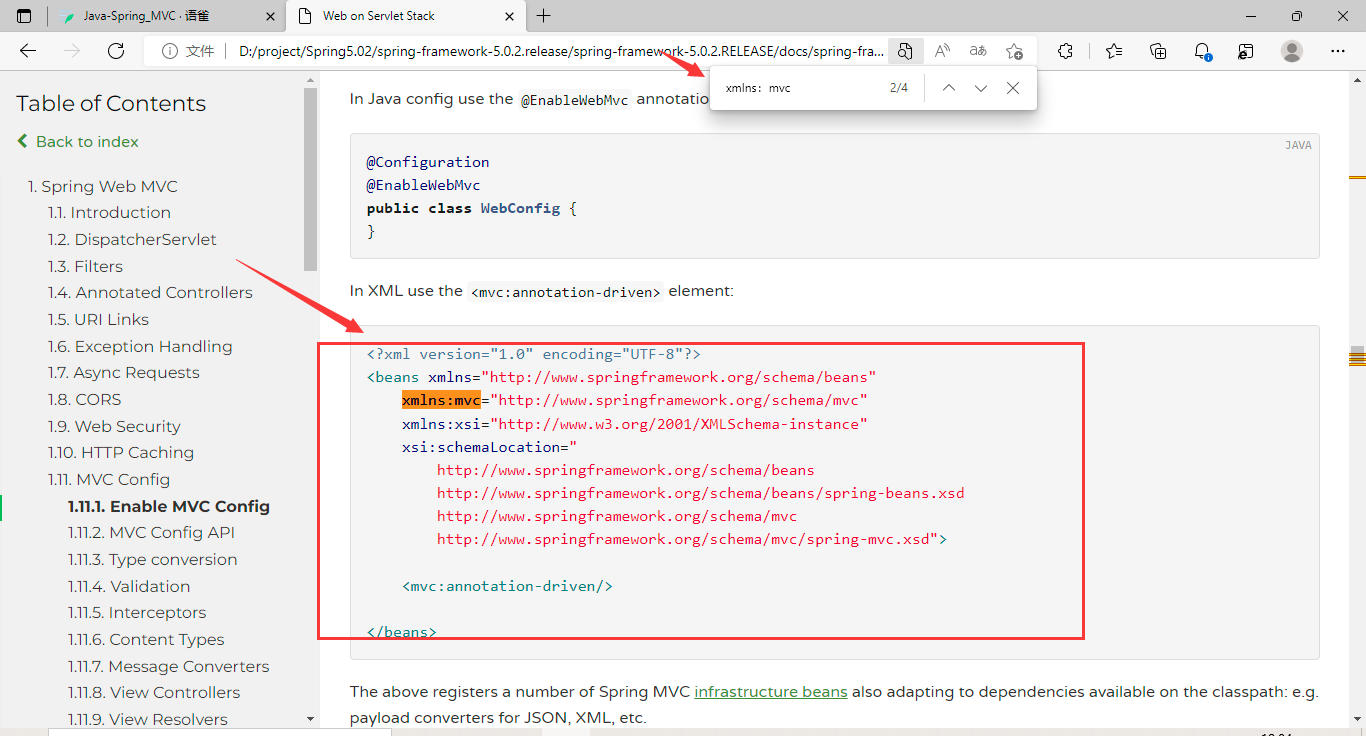This screenshot has width=1366, height=736.
Task: Select 1.2. DispatcherServlet in contents
Action: (132, 239)
